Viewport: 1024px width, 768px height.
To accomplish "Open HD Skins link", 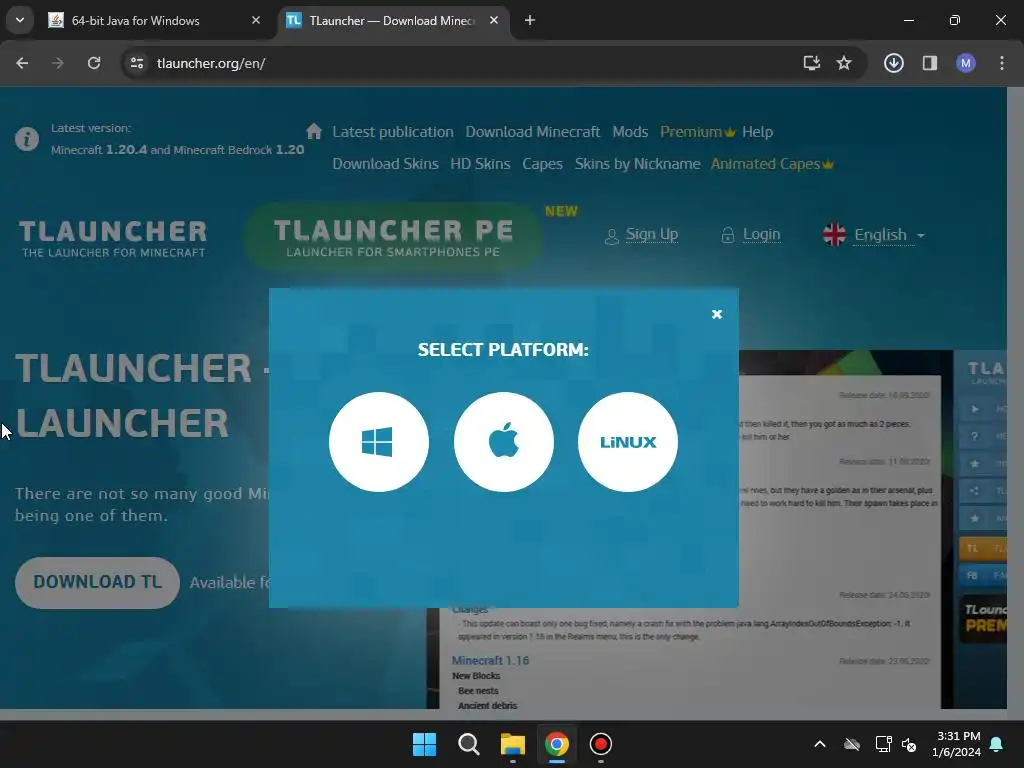I will (480, 164).
